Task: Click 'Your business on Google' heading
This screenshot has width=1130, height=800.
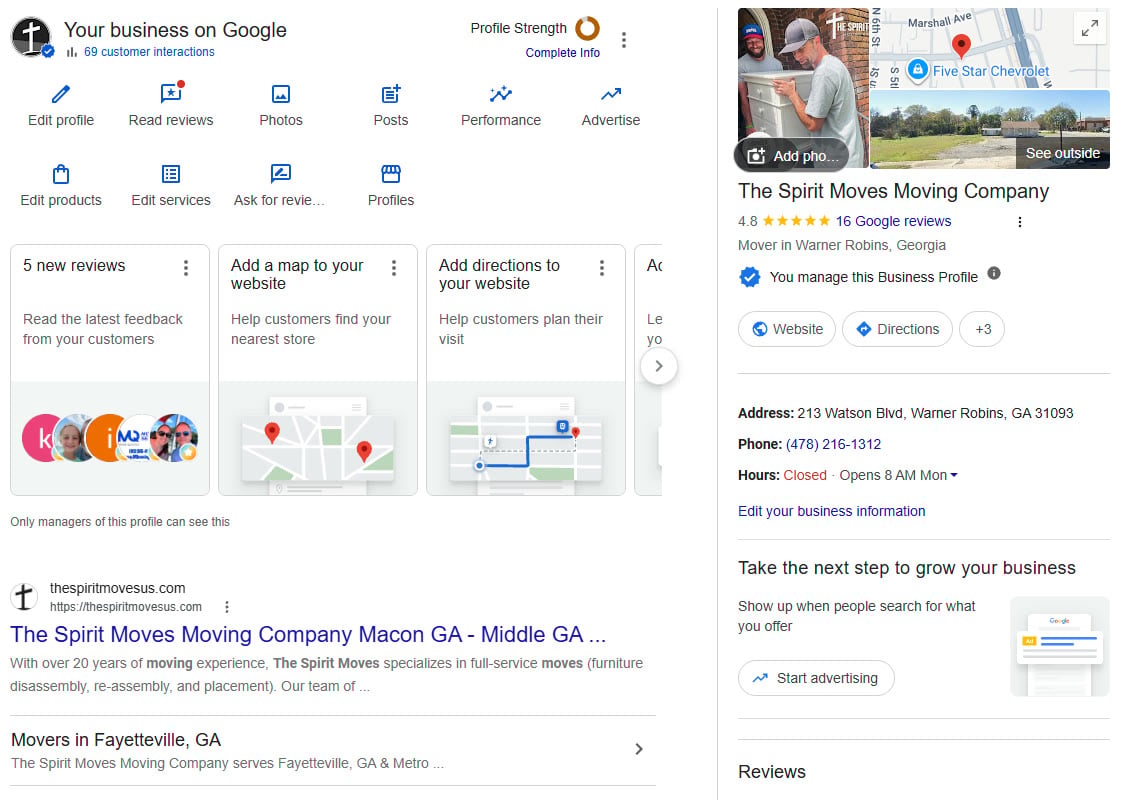Action: pos(175,30)
